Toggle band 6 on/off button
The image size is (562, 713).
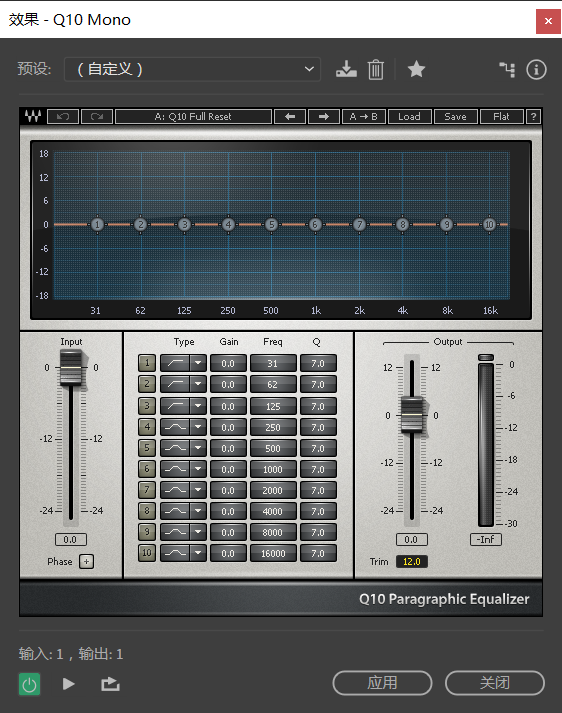147,469
